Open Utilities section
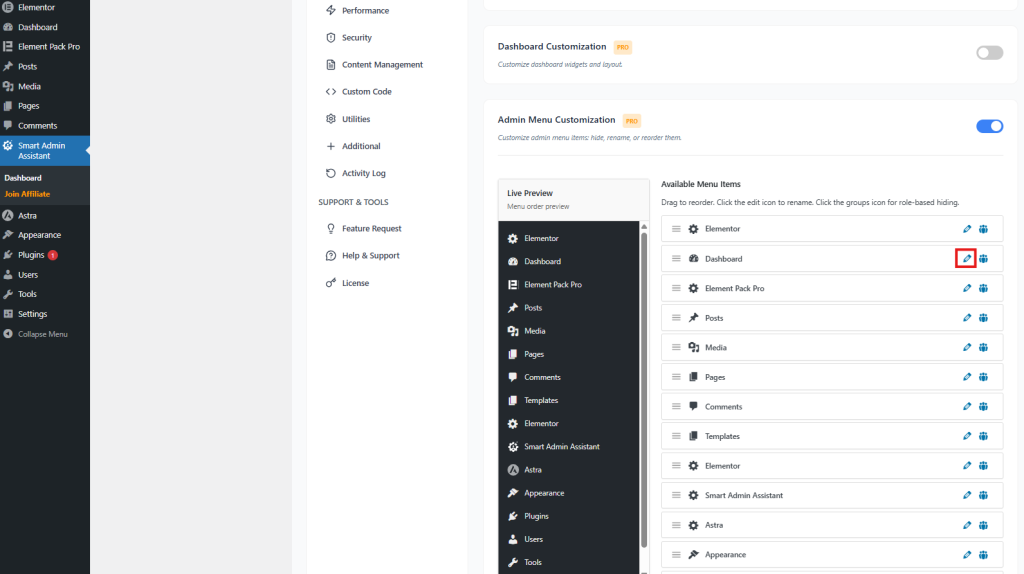This screenshot has width=1024, height=574. [x=348, y=119]
